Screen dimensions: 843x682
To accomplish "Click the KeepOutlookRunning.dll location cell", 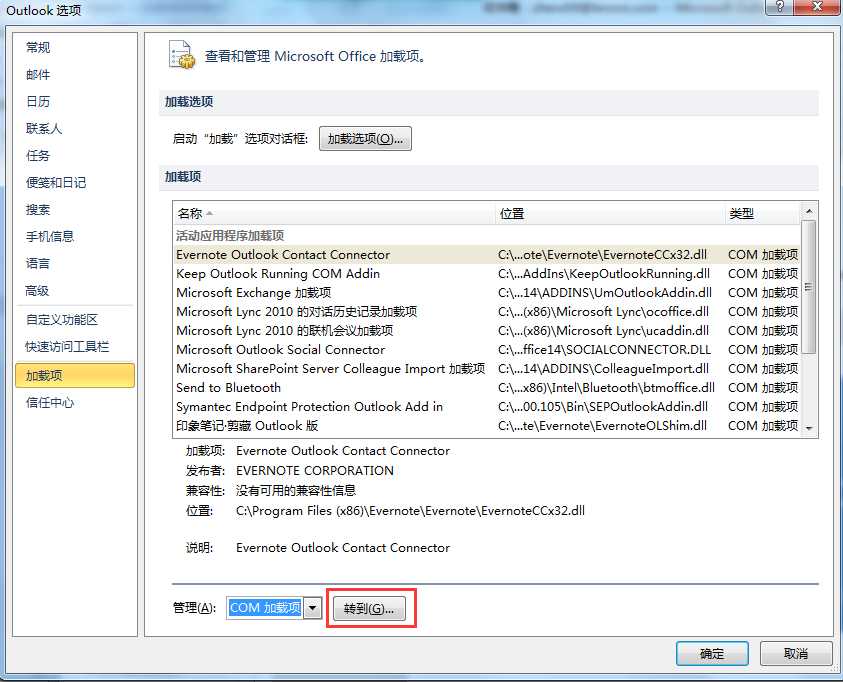I will click(604, 274).
